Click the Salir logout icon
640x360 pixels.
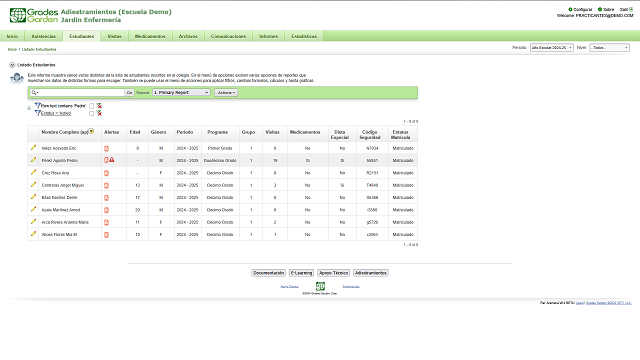631,9
